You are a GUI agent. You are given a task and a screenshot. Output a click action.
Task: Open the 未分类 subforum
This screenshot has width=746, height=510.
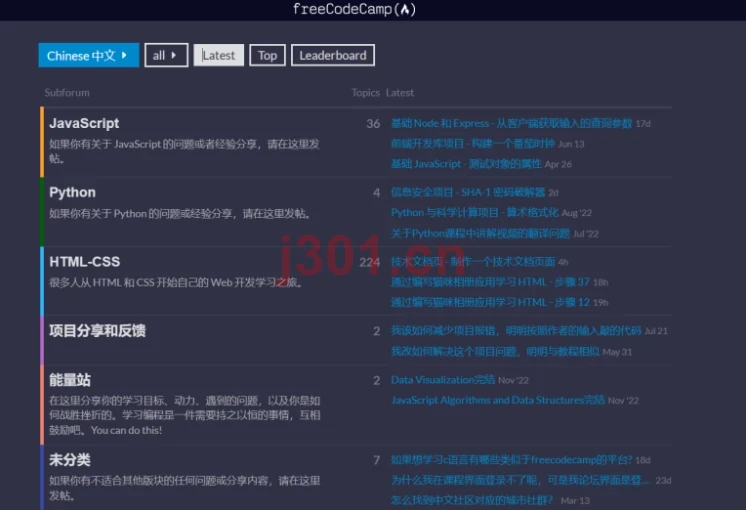70,460
